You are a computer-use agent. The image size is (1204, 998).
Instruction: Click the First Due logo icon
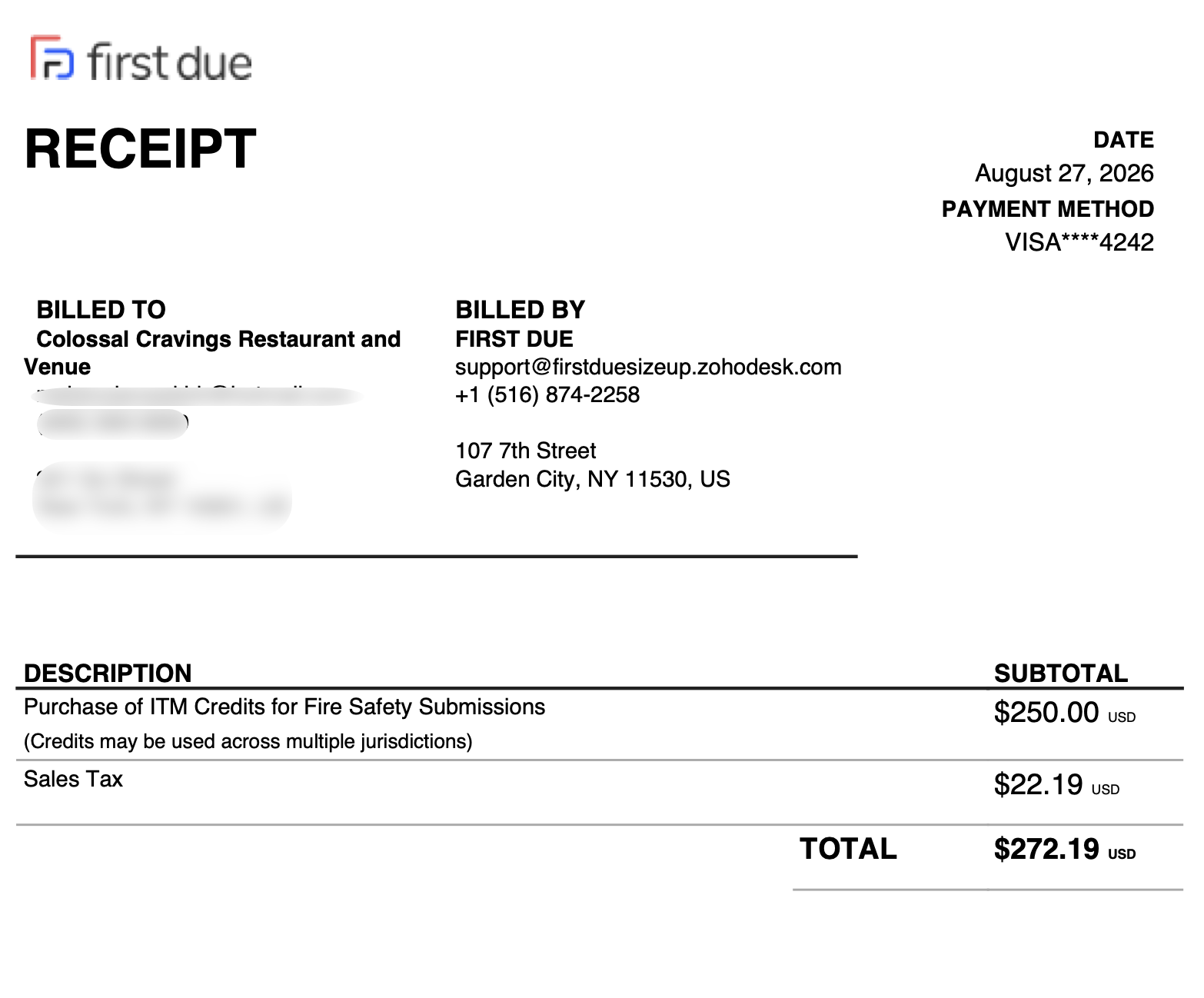tap(52, 58)
